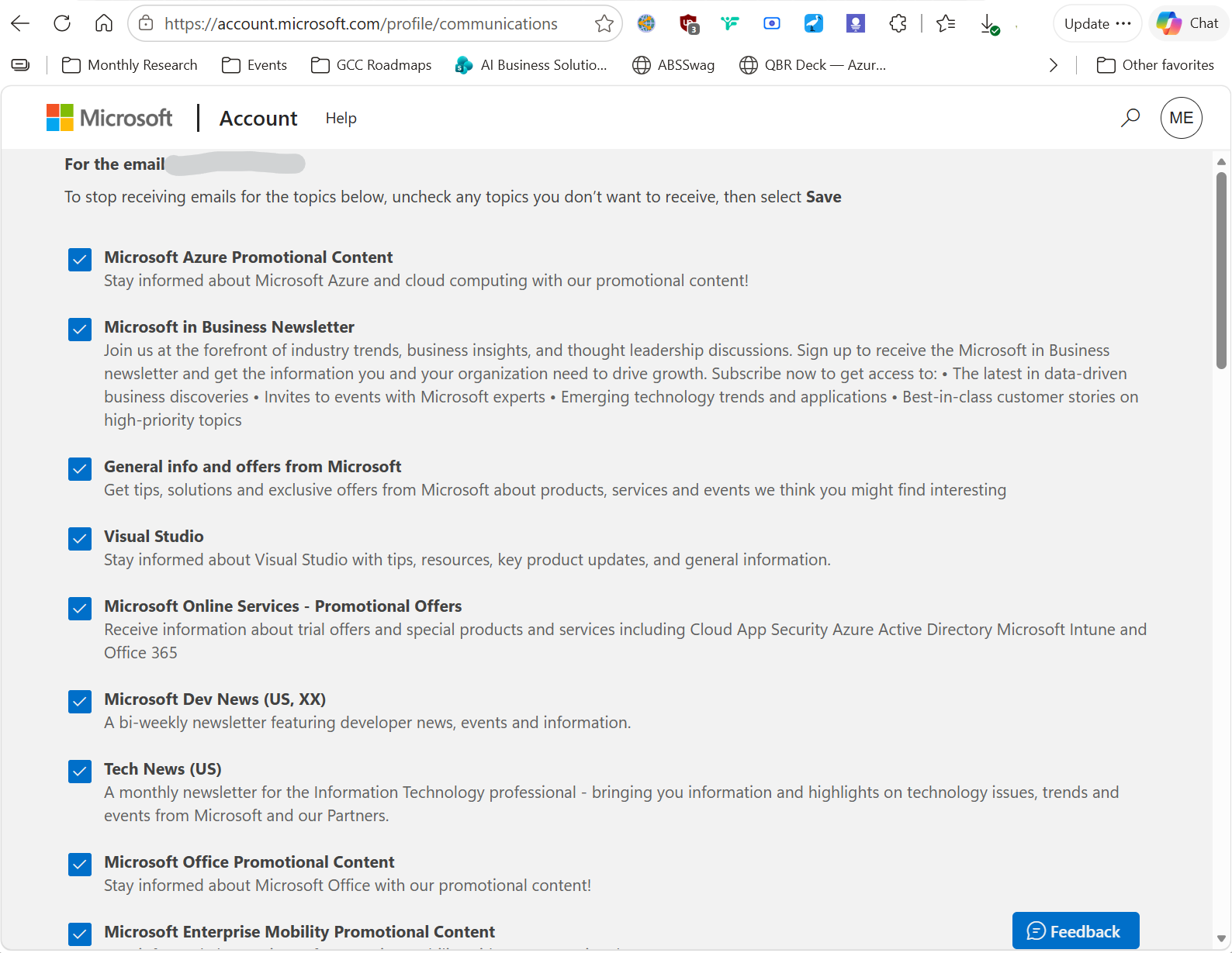This screenshot has height=953, width=1232.
Task: Click 'Stay informed about Microsoft Office' description
Action: 348,886
